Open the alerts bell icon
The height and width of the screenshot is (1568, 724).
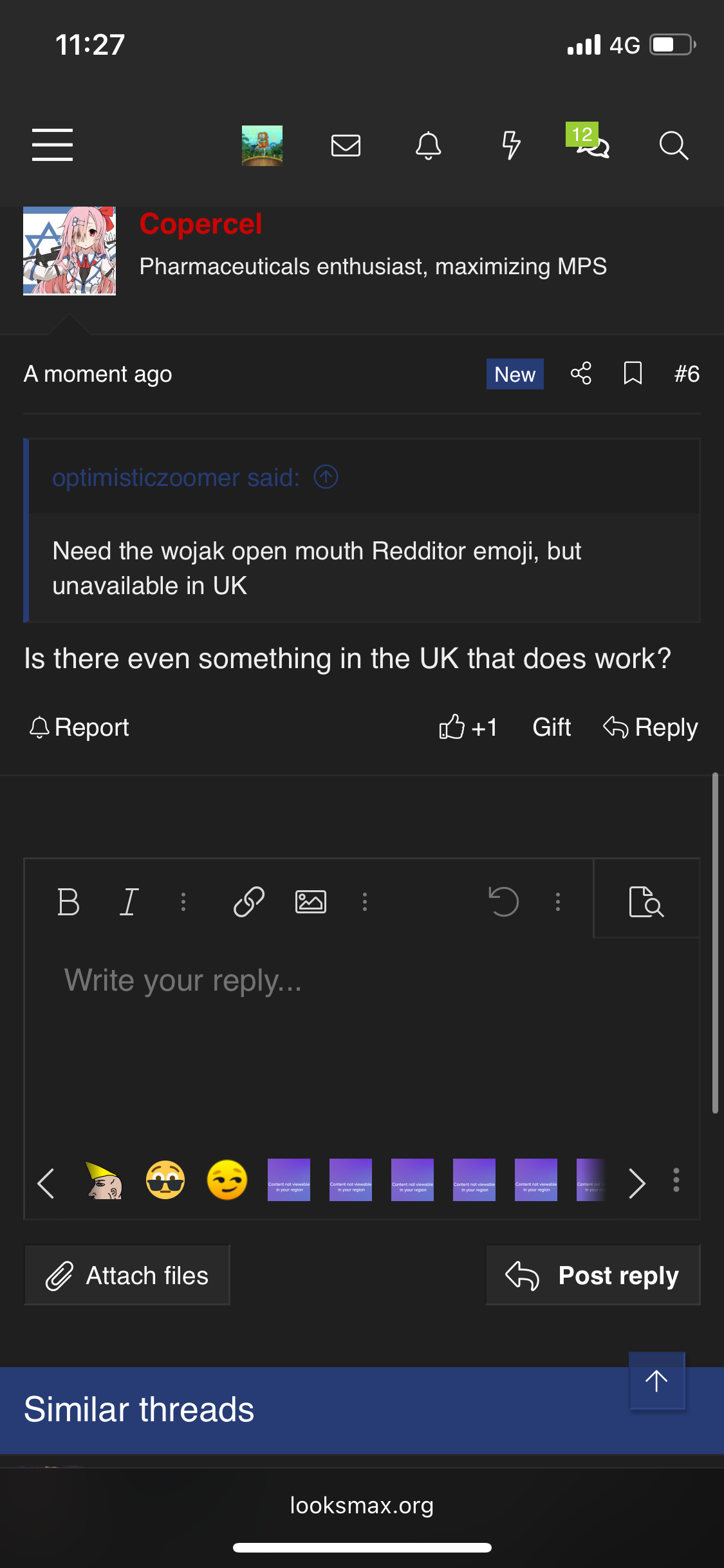pos(428,145)
